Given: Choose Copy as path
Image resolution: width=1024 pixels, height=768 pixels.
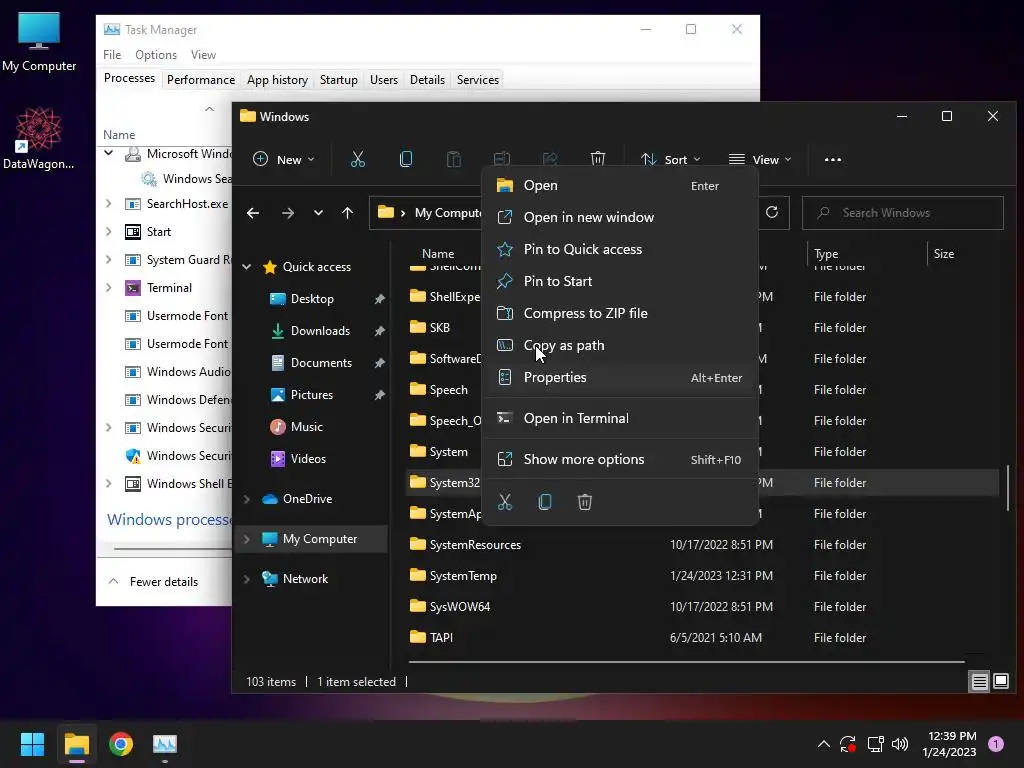Looking at the screenshot, I should (620, 345).
